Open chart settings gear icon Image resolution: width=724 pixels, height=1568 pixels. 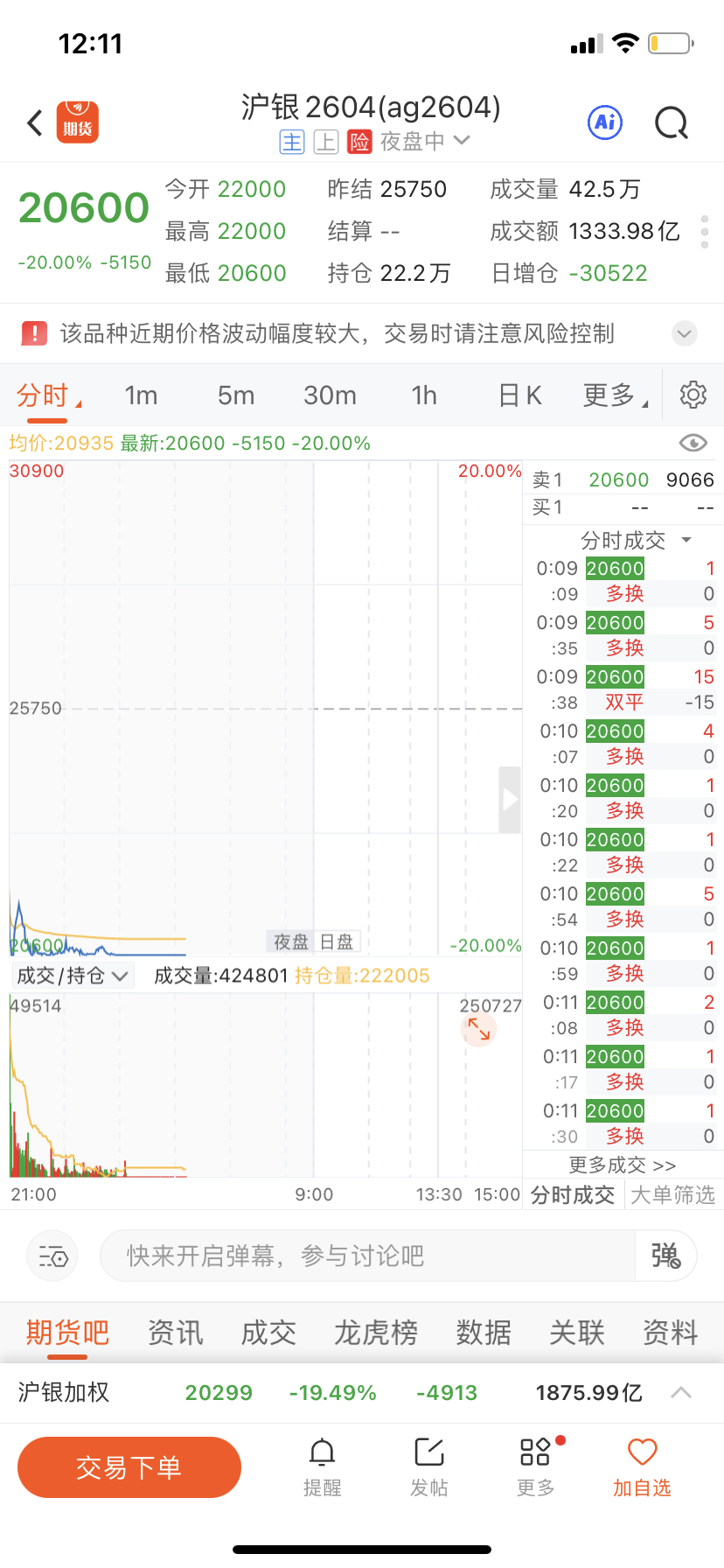pos(693,395)
